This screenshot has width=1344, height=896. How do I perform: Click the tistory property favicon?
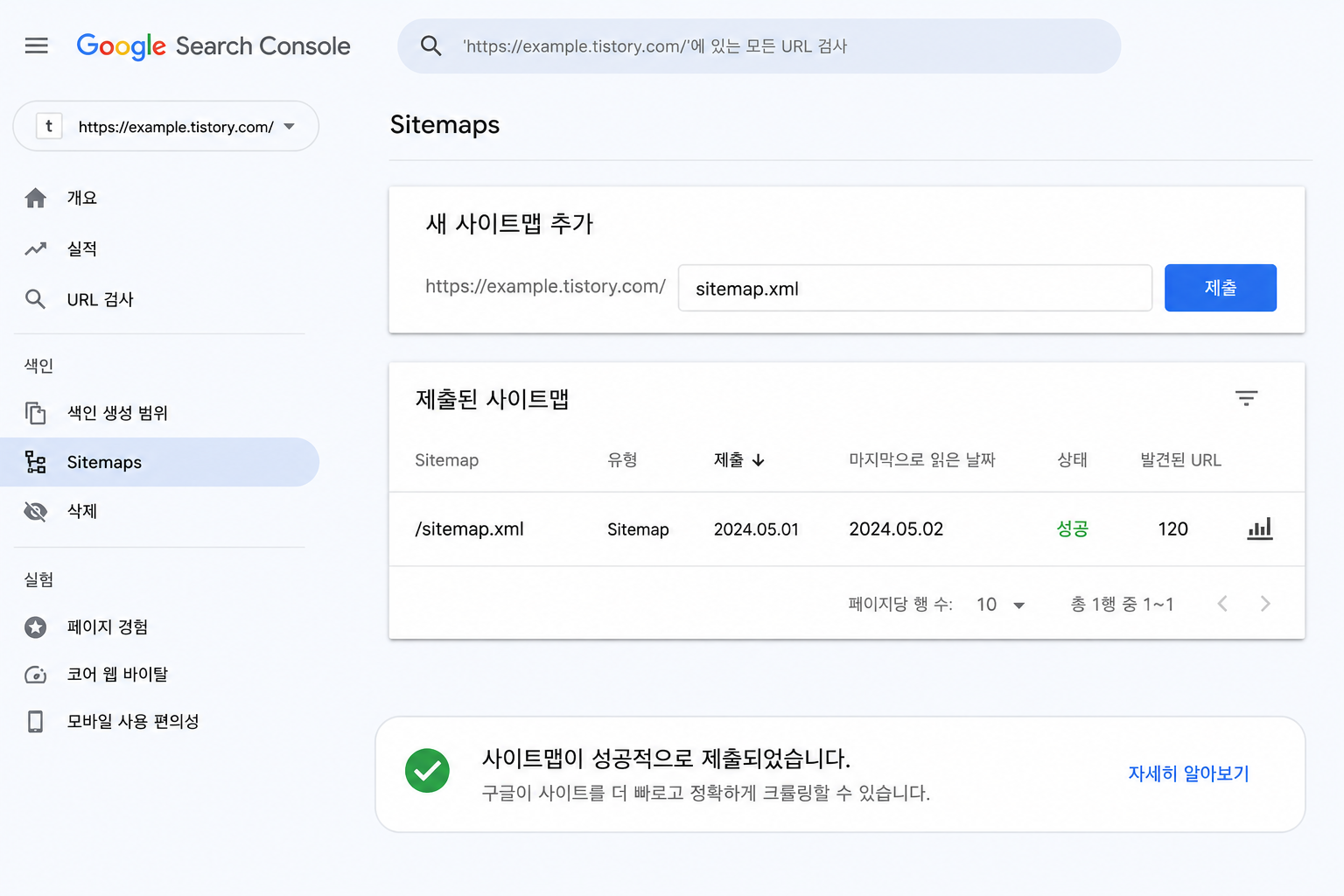pos(49,126)
